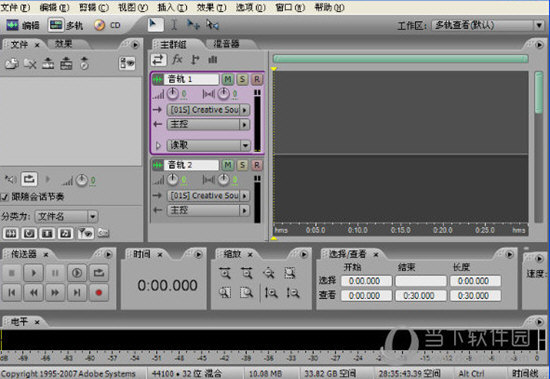Open workspace dropdown 多轨查看(默认)
Screen dimensions: 550x379
488,25
